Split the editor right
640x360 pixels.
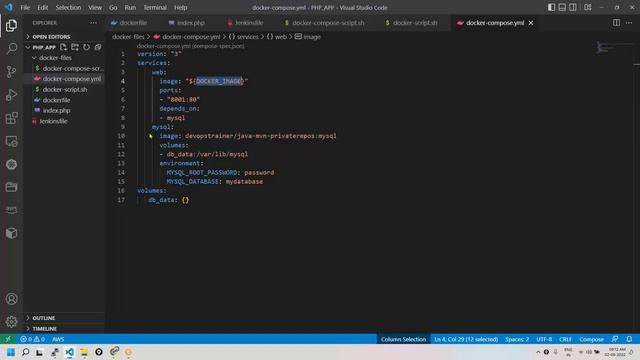pos(616,23)
